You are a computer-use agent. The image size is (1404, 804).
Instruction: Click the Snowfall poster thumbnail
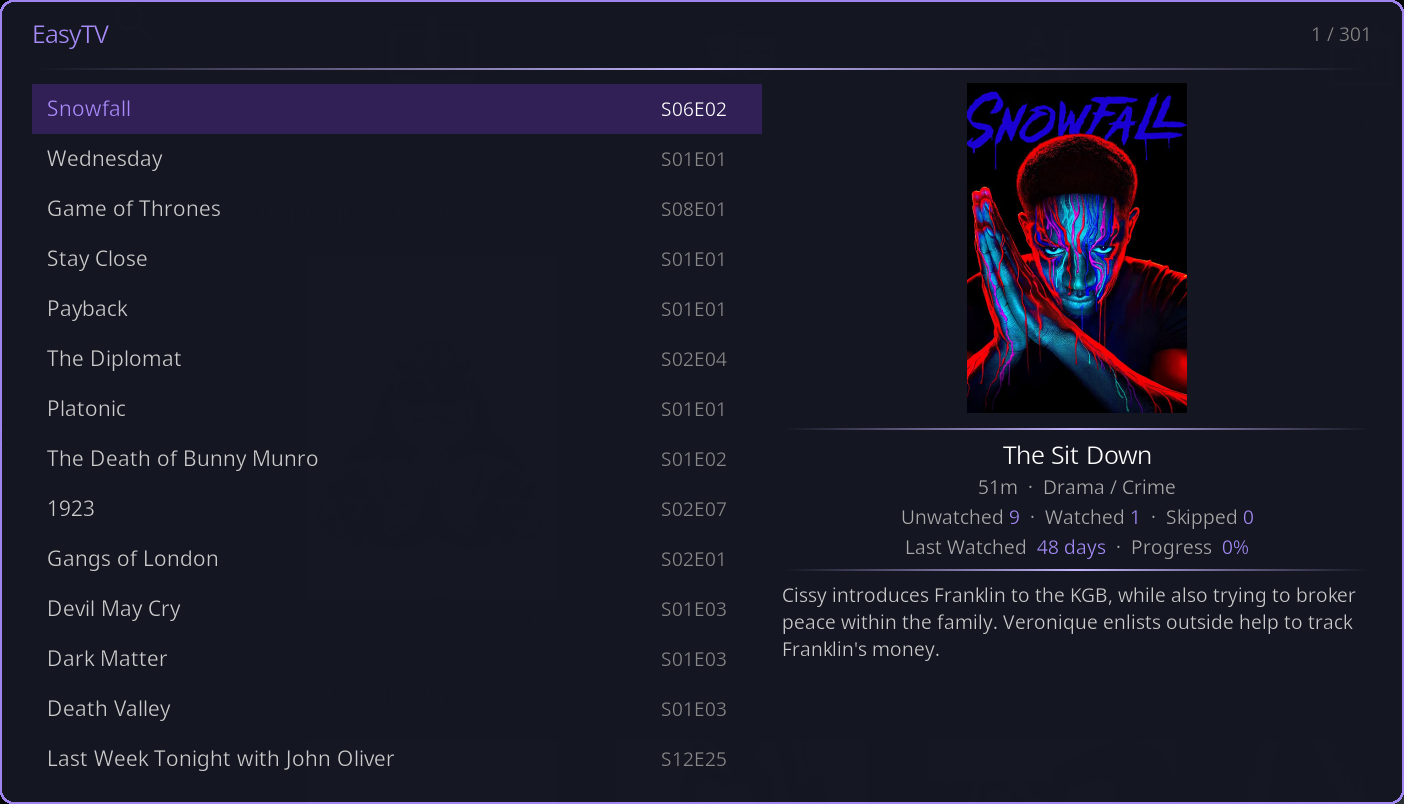click(x=1077, y=248)
